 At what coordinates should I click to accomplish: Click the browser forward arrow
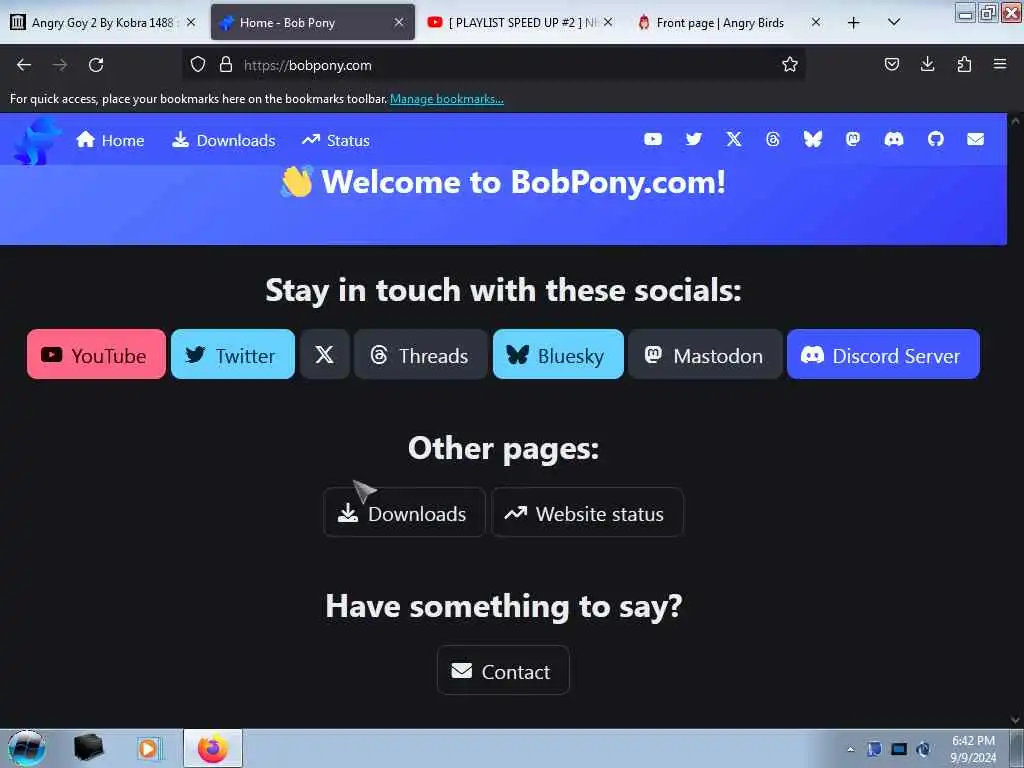click(x=60, y=65)
